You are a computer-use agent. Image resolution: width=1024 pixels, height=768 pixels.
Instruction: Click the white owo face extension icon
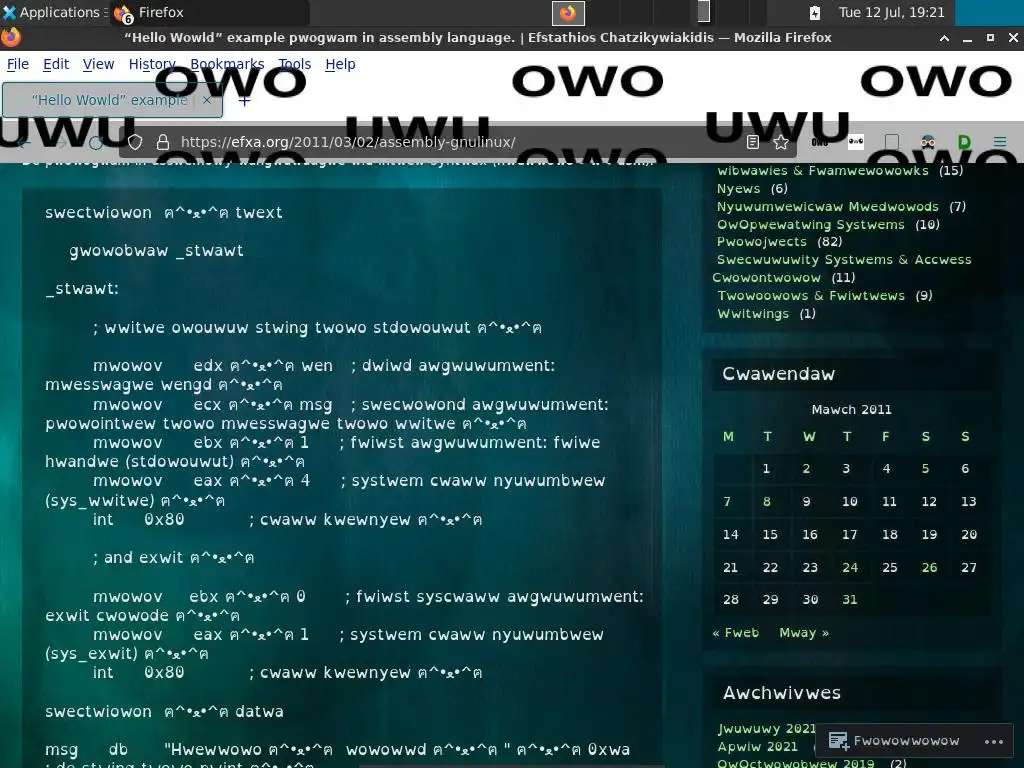(856, 142)
